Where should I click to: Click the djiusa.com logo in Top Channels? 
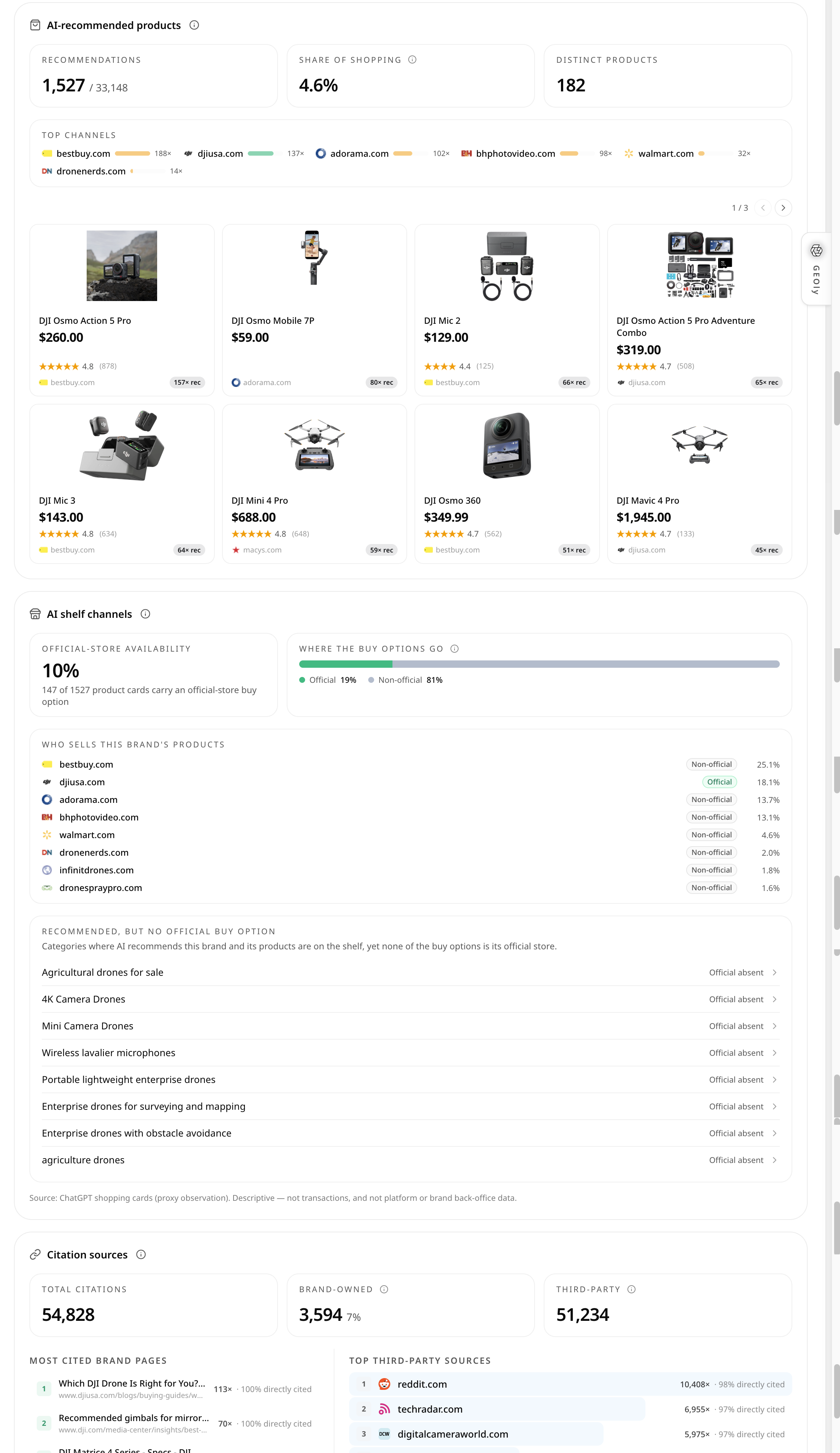point(188,153)
